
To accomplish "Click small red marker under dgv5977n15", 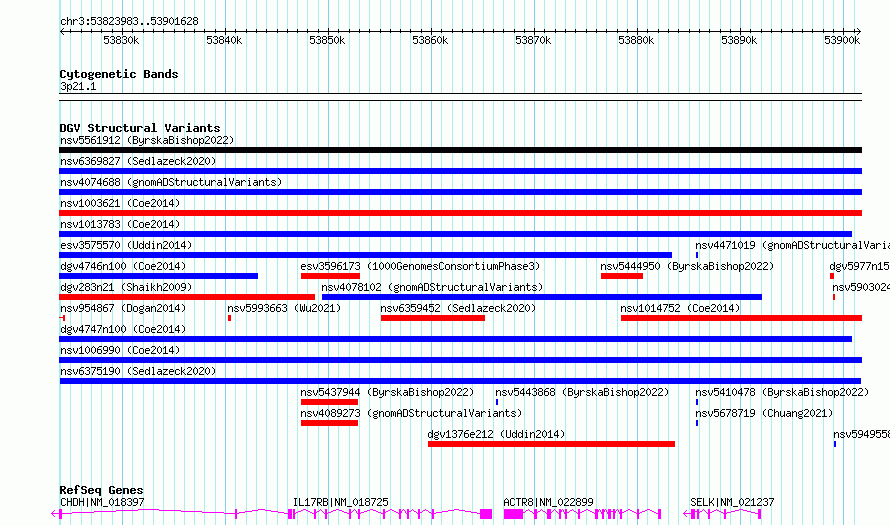I will point(832,276).
